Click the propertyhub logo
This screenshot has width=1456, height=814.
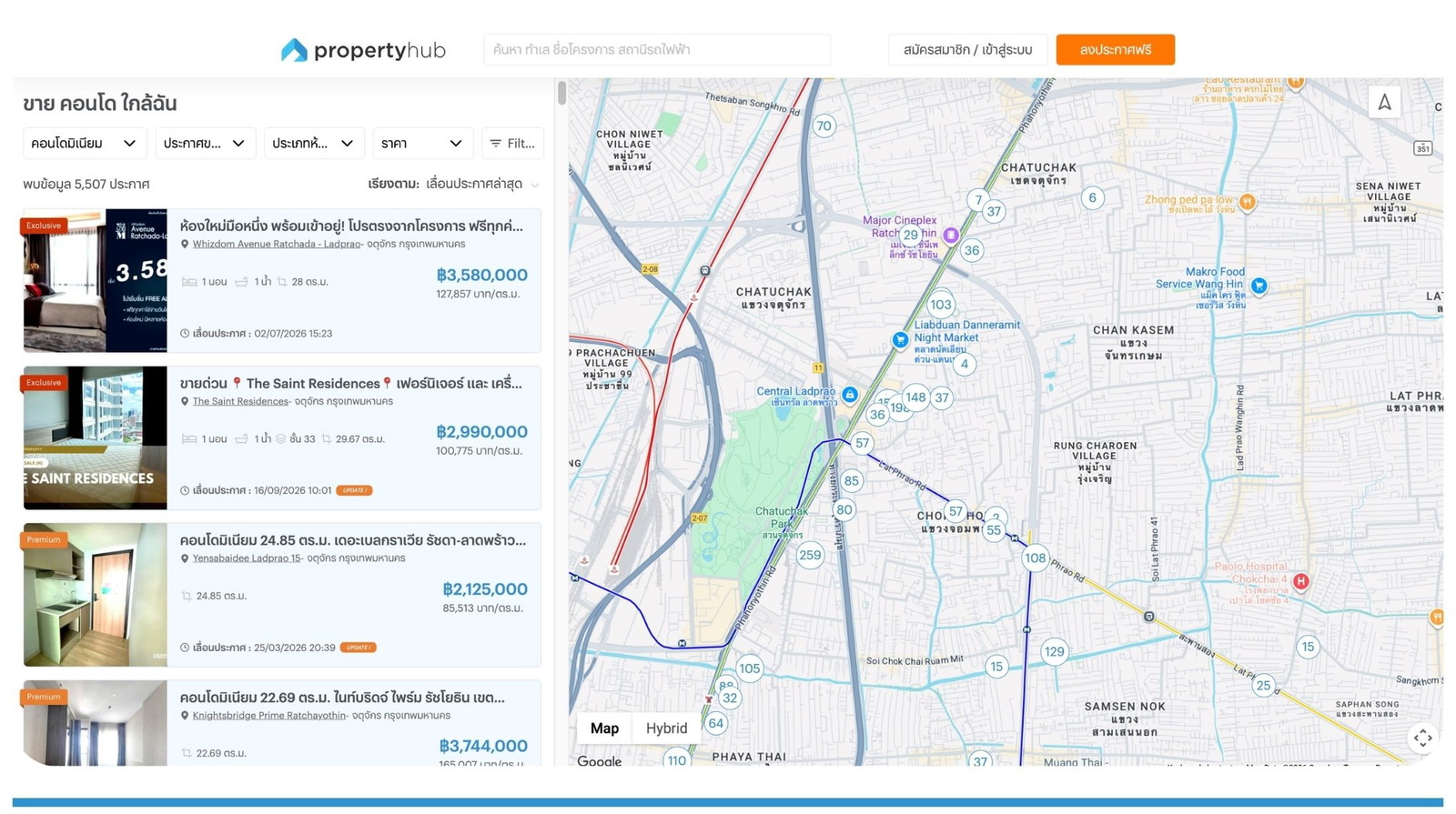point(363,50)
